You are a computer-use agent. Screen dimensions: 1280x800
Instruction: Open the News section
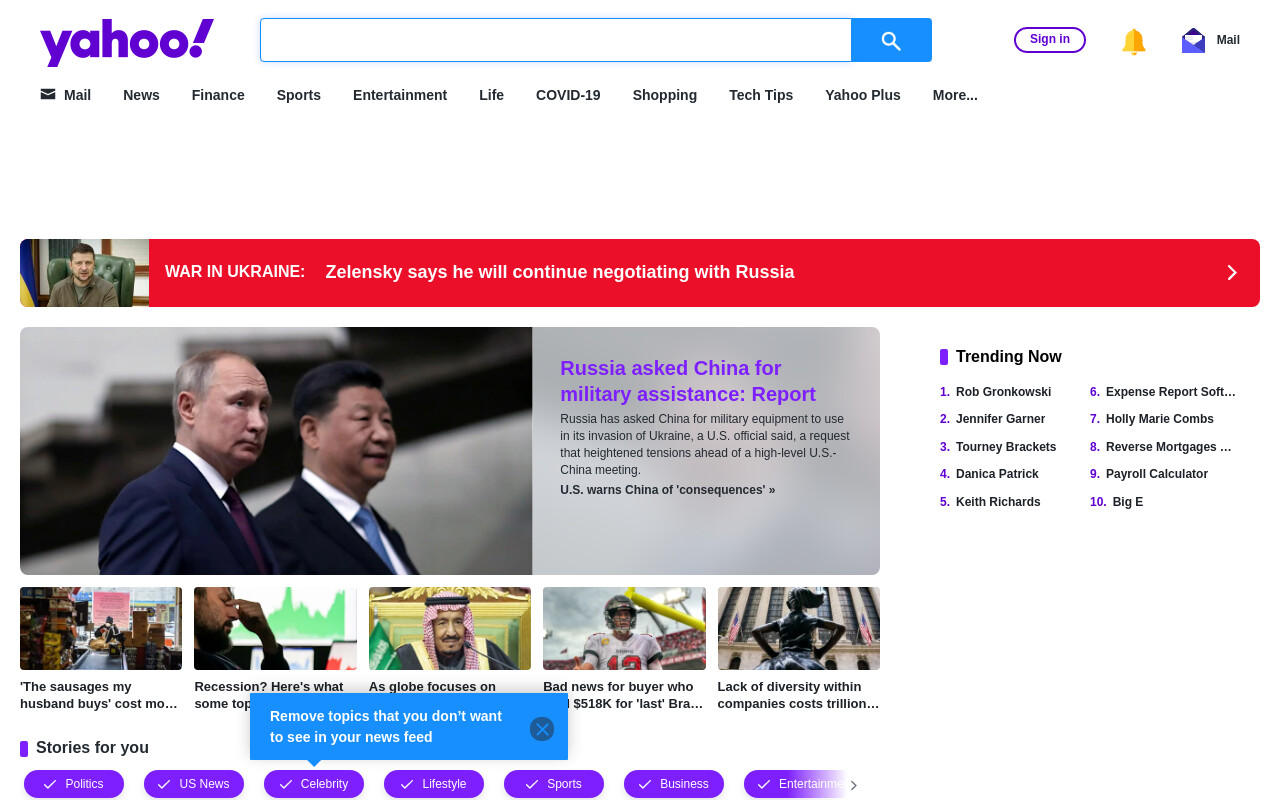point(141,95)
